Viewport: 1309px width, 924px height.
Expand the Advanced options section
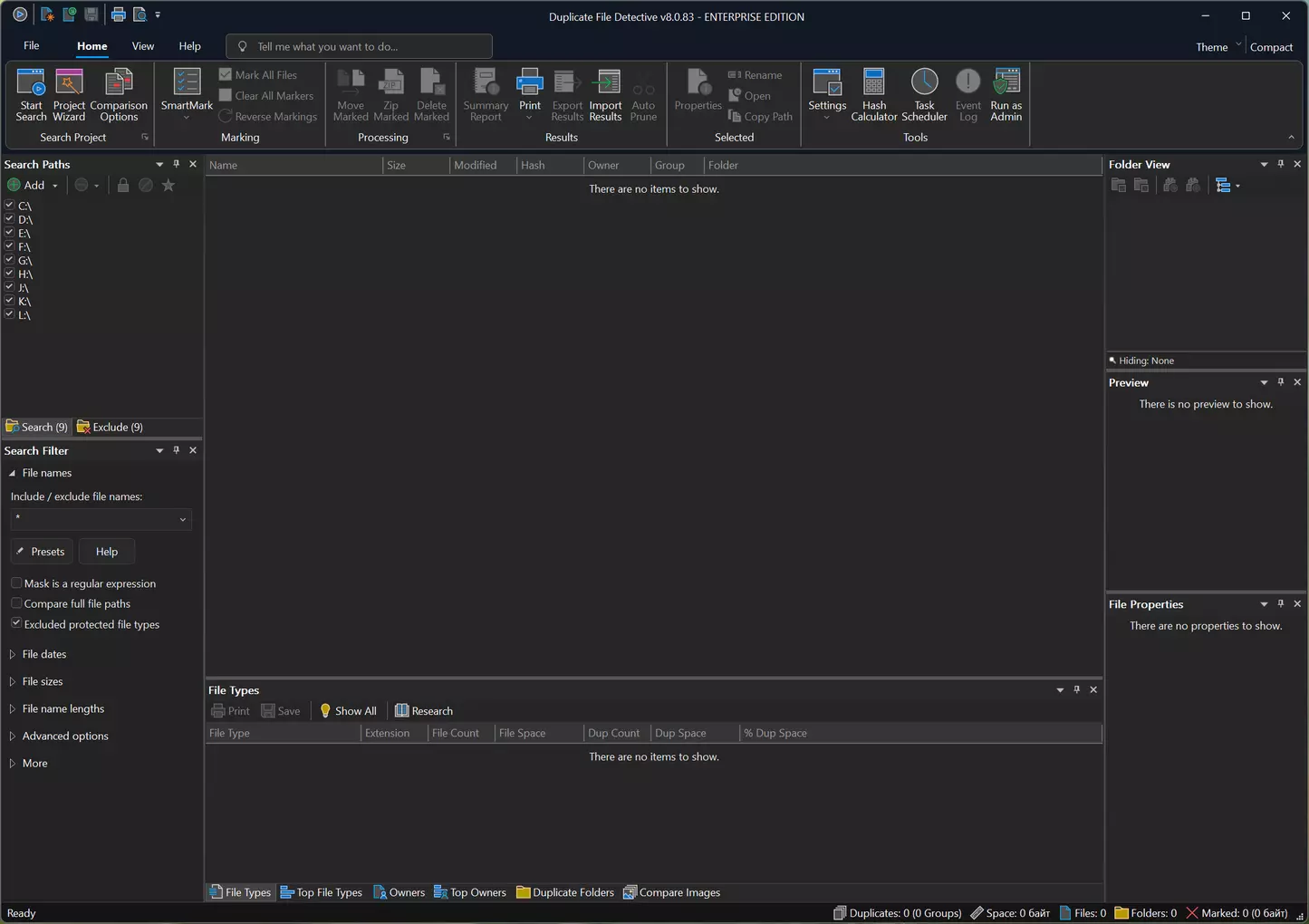click(x=13, y=736)
